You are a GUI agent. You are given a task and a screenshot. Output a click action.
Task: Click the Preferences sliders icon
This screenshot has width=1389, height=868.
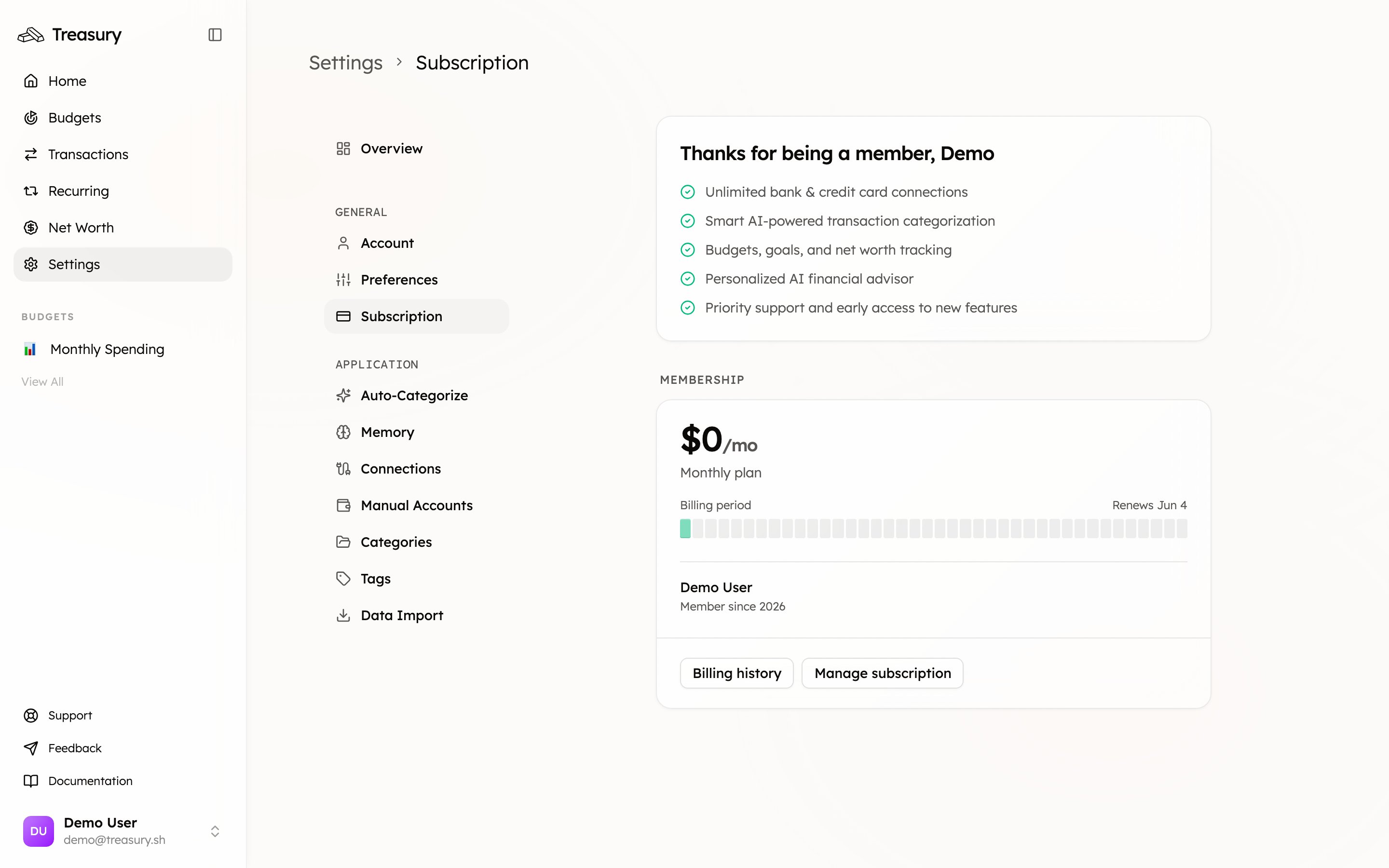pos(343,280)
